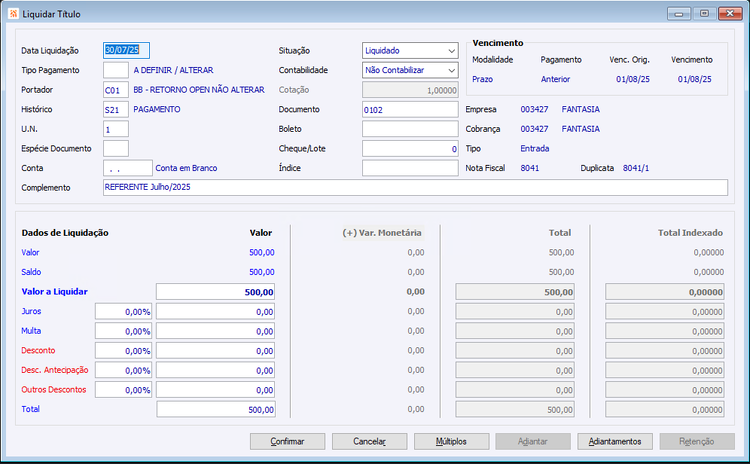Expand the Contabilidade combo box
Image resolution: width=750 pixels, height=464 pixels.
click(410, 70)
